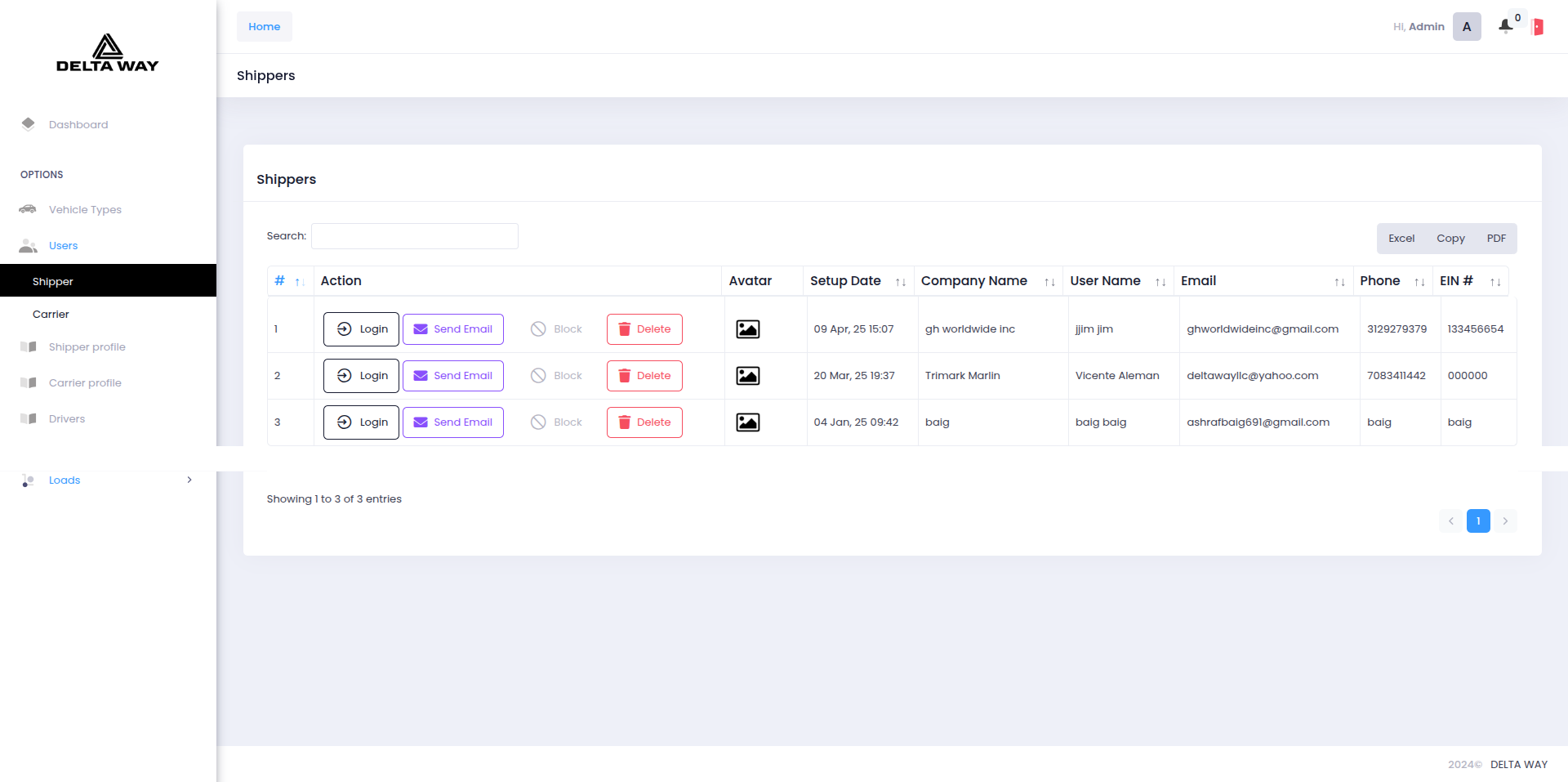
Task: Open avatar image for gh worldwide inc
Action: [x=747, y=329]
